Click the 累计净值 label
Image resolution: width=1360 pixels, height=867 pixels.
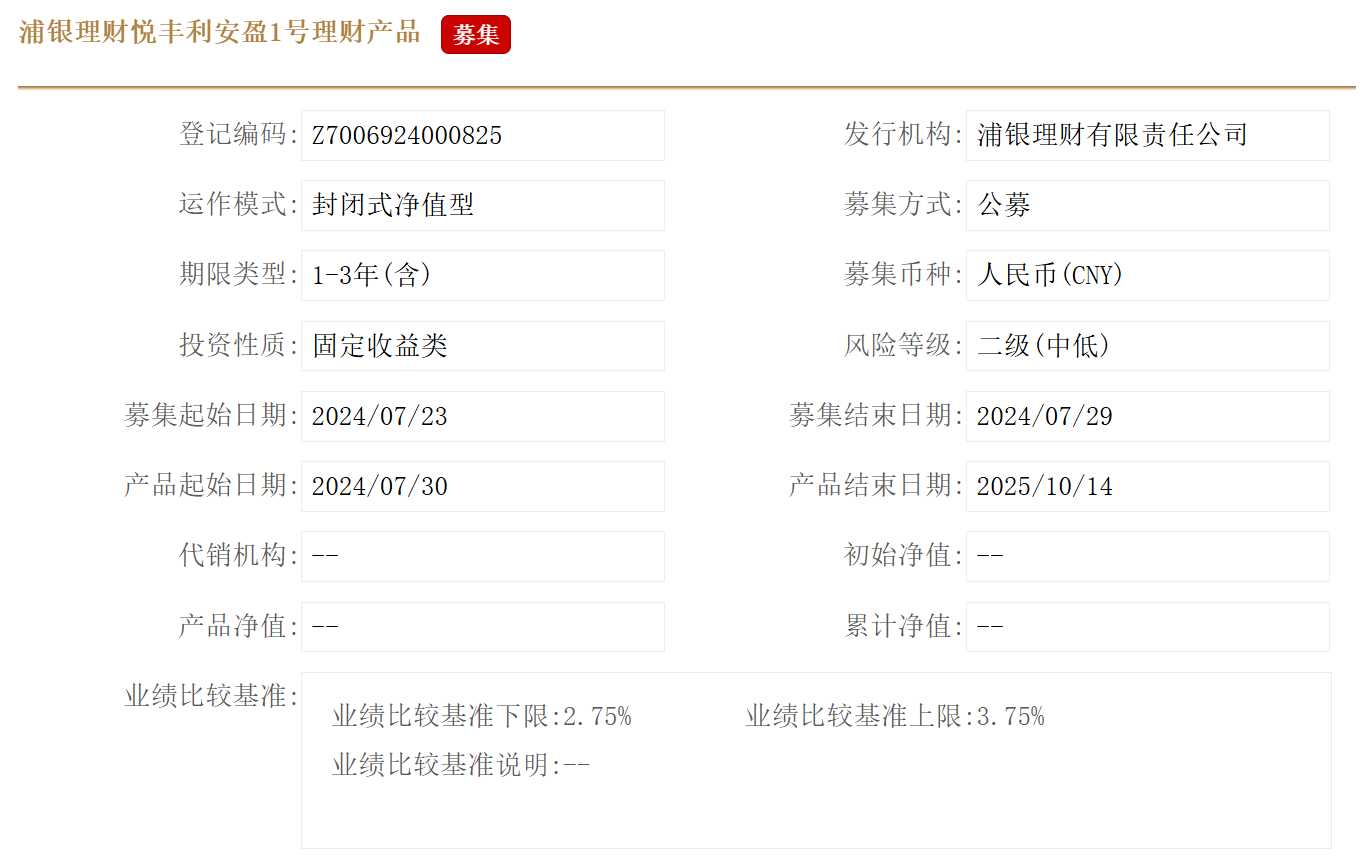point(904,627)
